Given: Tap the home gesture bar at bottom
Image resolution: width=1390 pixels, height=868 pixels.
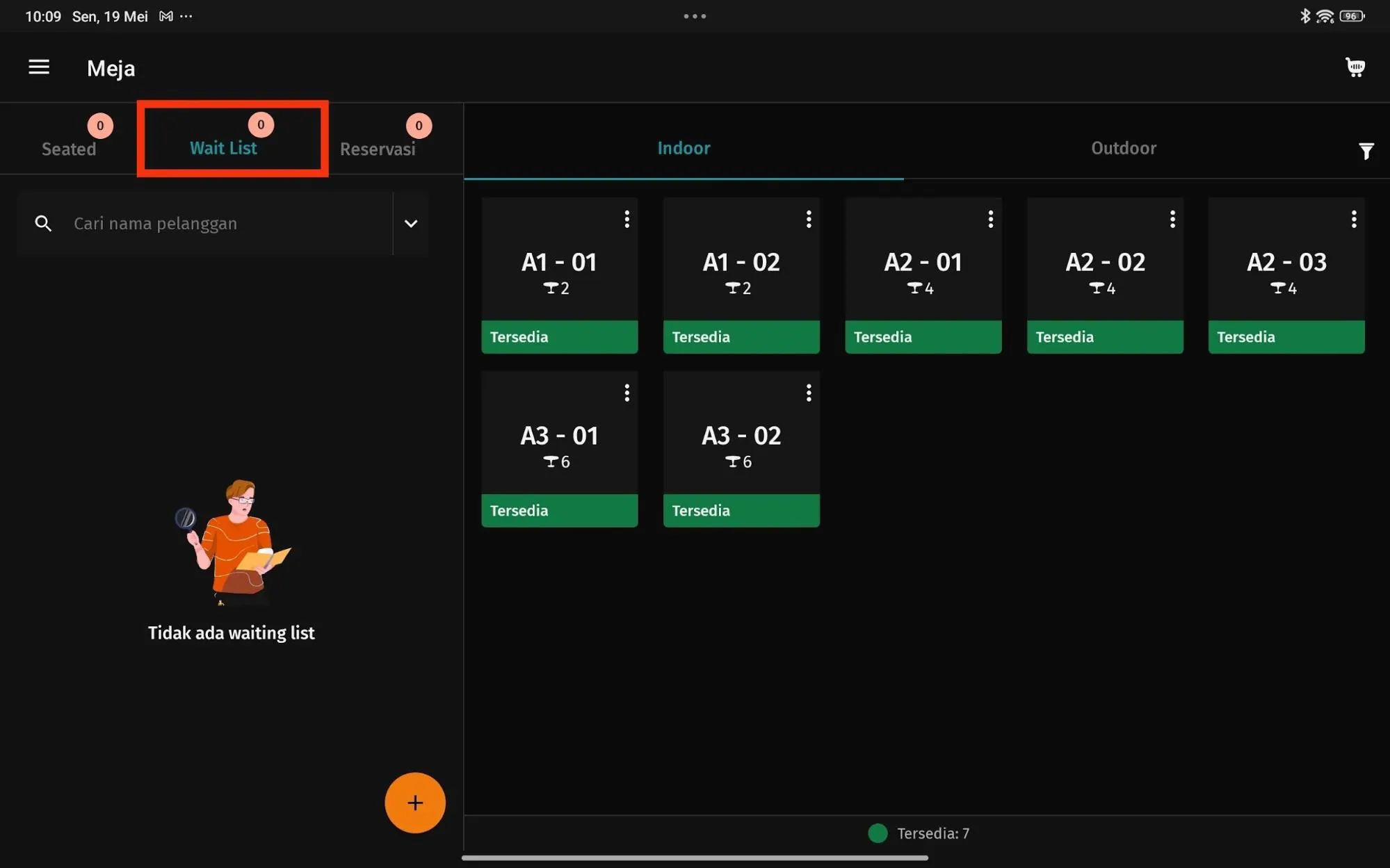Looking at the screenshot, I should click(x=695, y=858).
